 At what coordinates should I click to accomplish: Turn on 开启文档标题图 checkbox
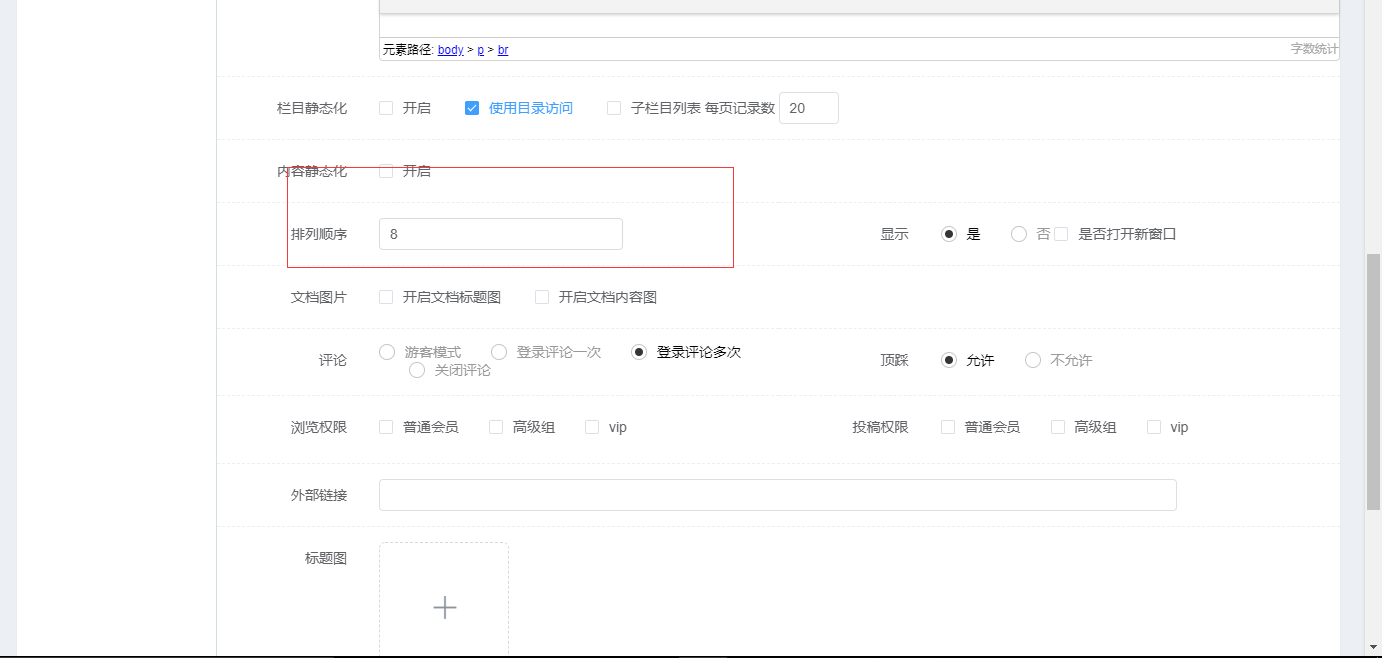(x=386, y=297)
